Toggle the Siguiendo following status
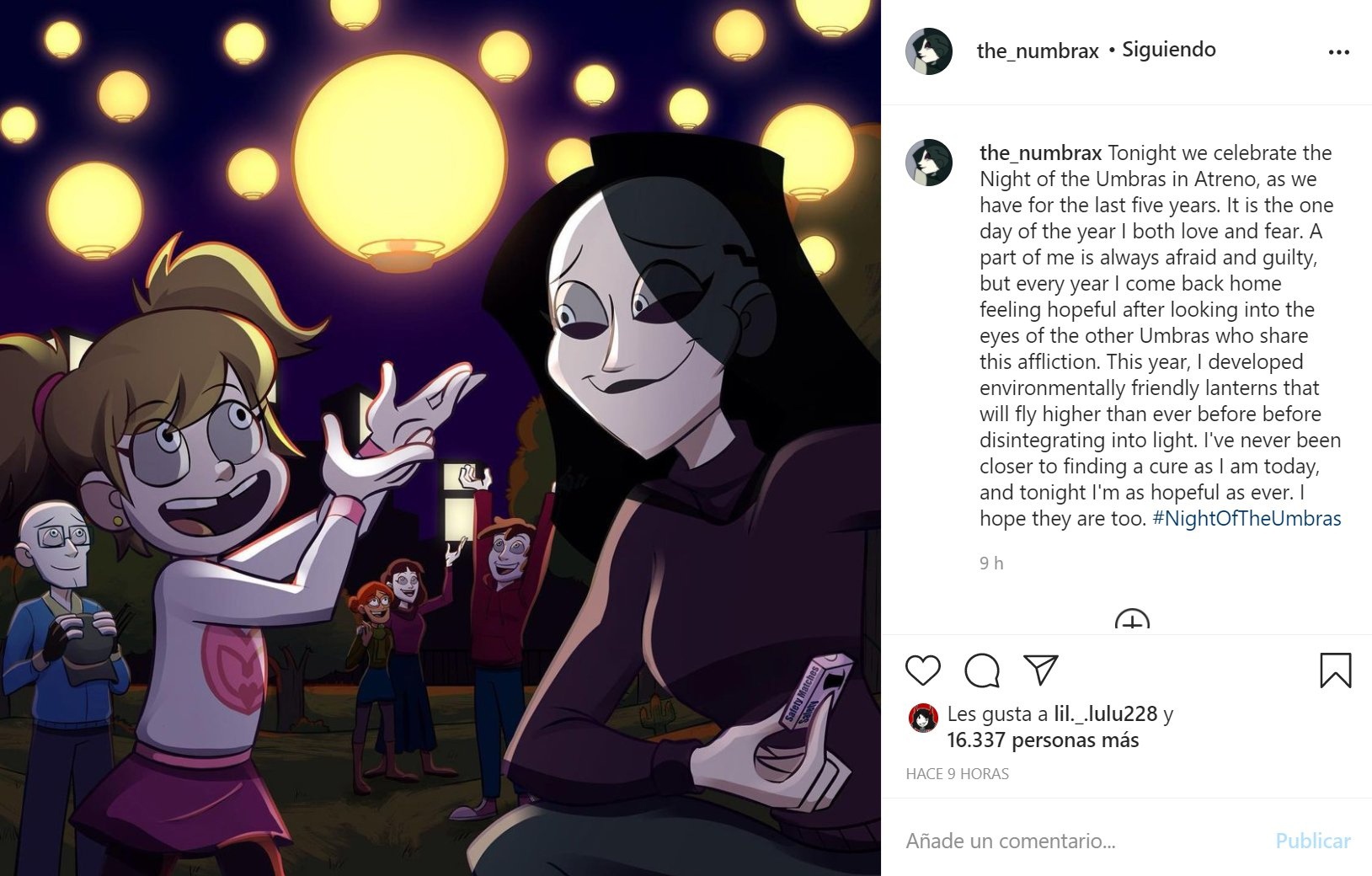1372x876 pixels. [x=1168, y=50]
